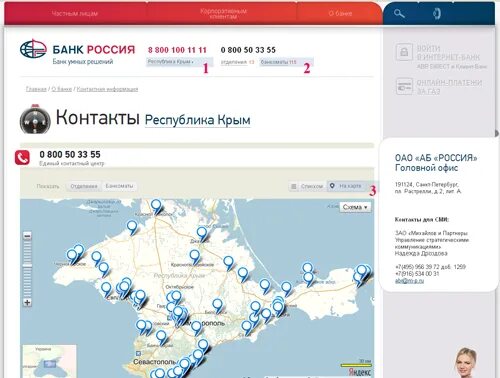
Task: Click the header 0 800 50 33 55 number
Action: coord(248,50)
